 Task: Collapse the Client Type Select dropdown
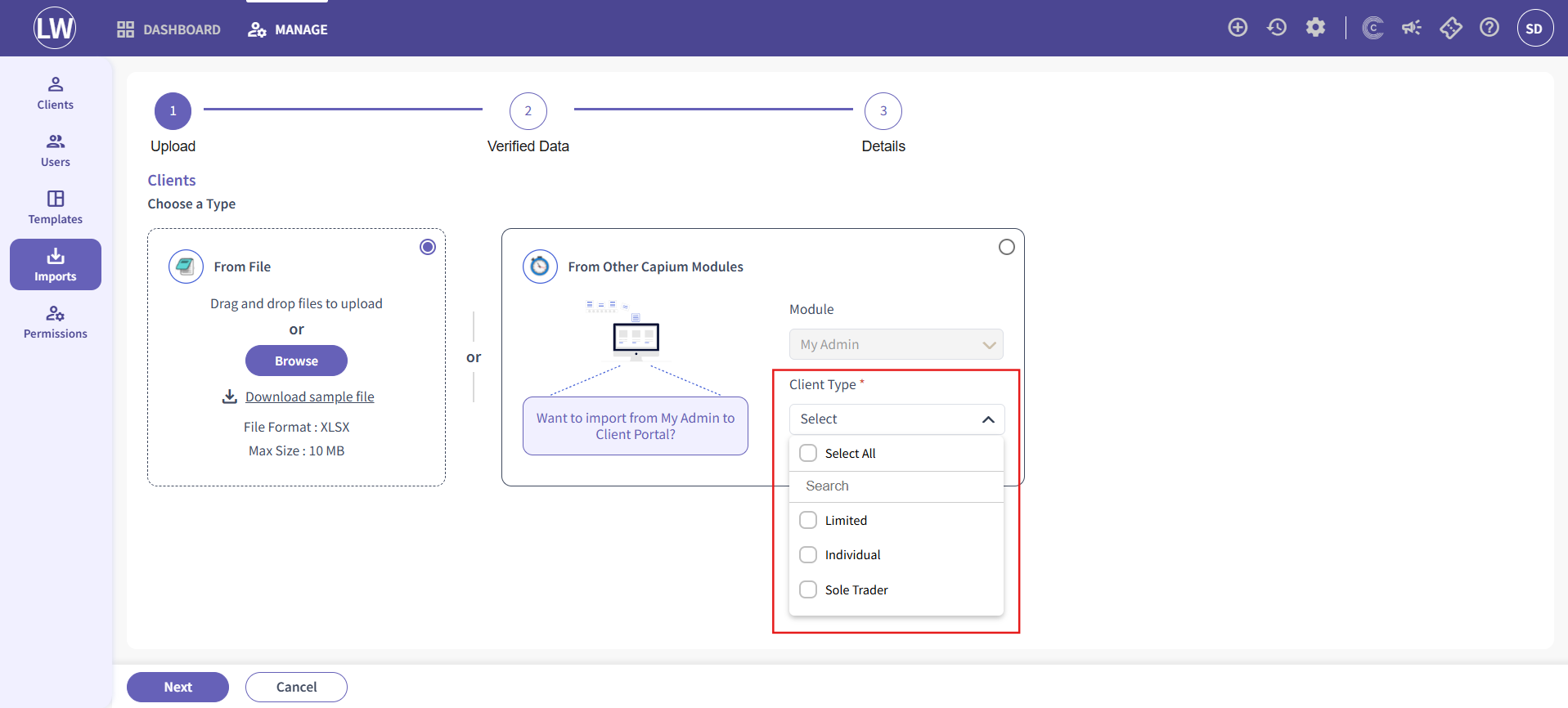[x=896, y=419]
